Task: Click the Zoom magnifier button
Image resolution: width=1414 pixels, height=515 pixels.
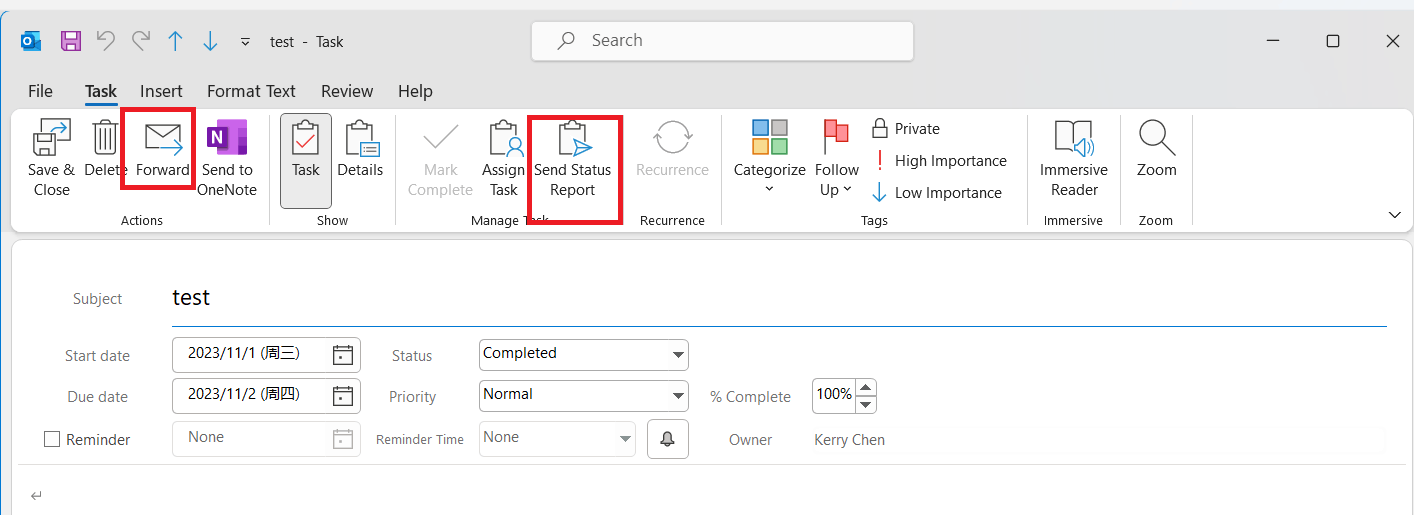Action: click(x=1156, y=150)
